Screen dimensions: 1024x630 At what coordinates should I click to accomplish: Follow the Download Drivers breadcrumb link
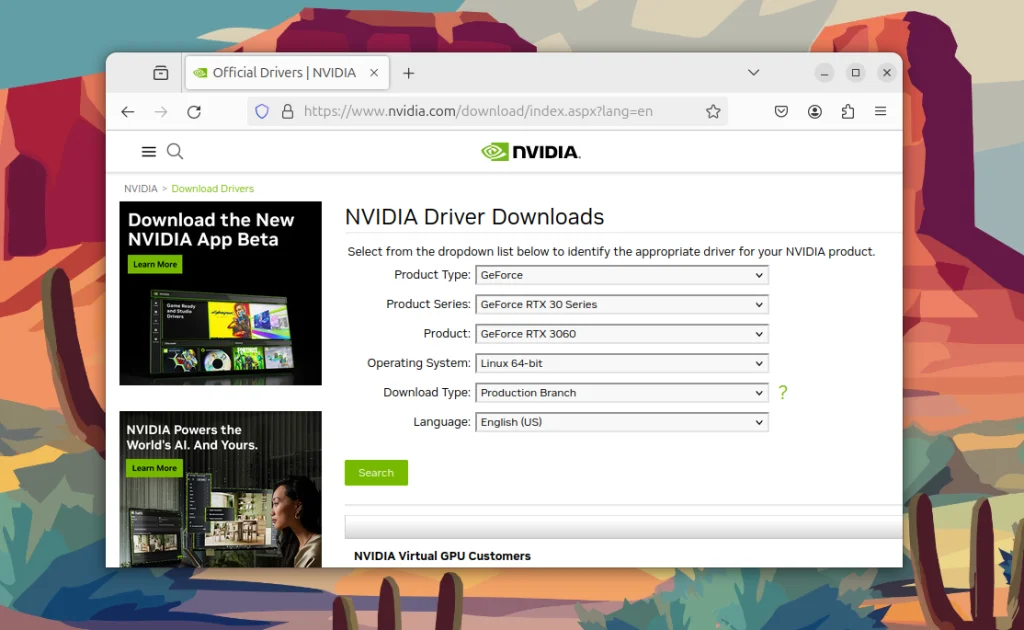(x=212, y=189)
